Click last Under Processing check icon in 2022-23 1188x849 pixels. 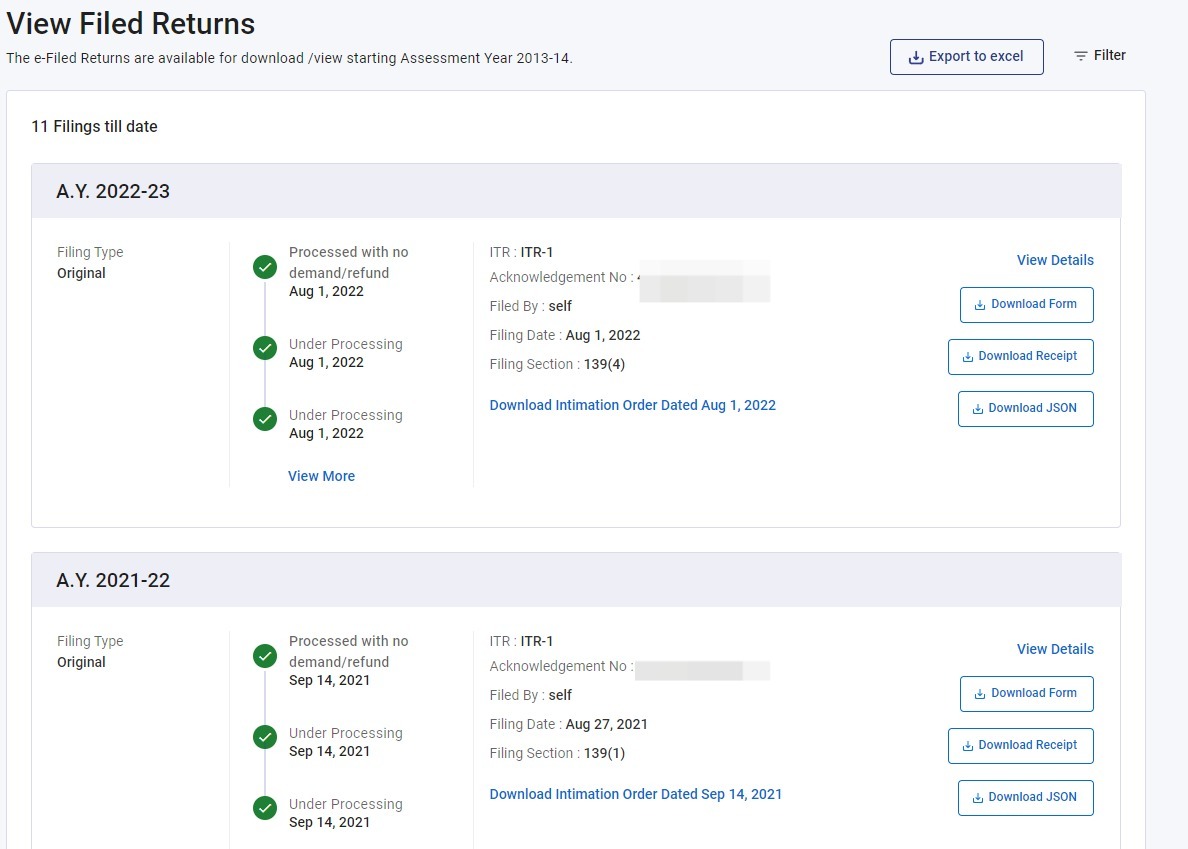tap(265, 419)
